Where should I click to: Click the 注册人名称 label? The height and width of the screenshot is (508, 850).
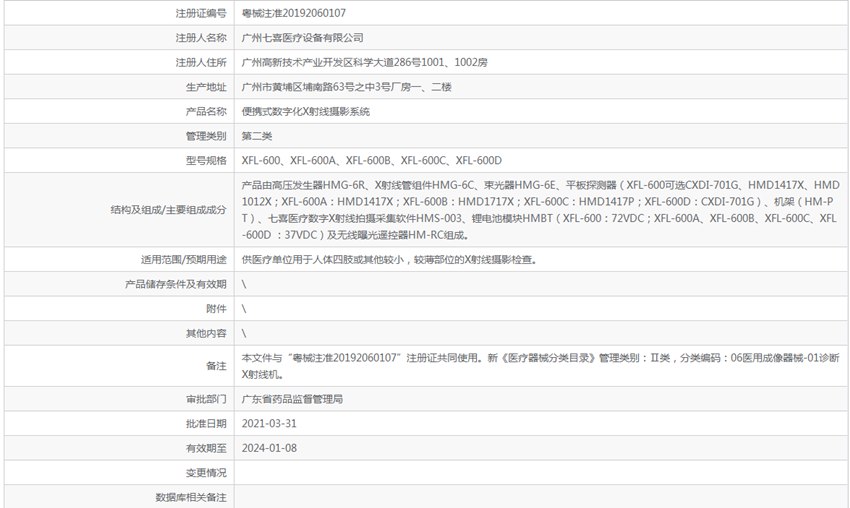coord(201,38)
